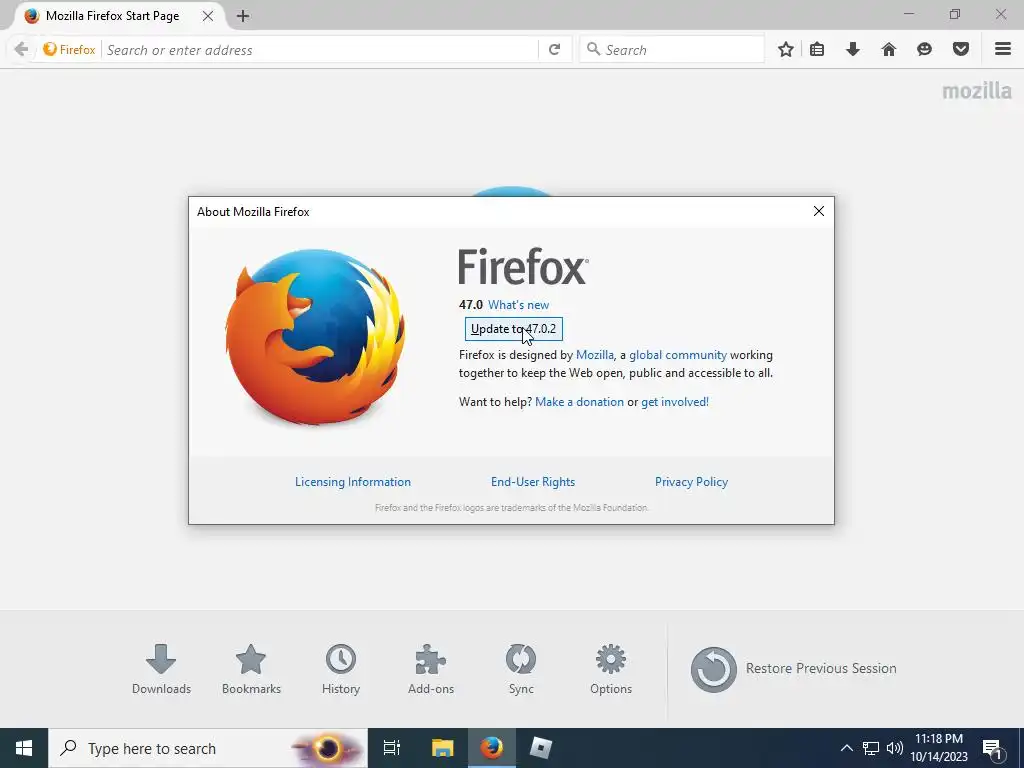Click the Firefox taskbar icon

click(492, 748)
